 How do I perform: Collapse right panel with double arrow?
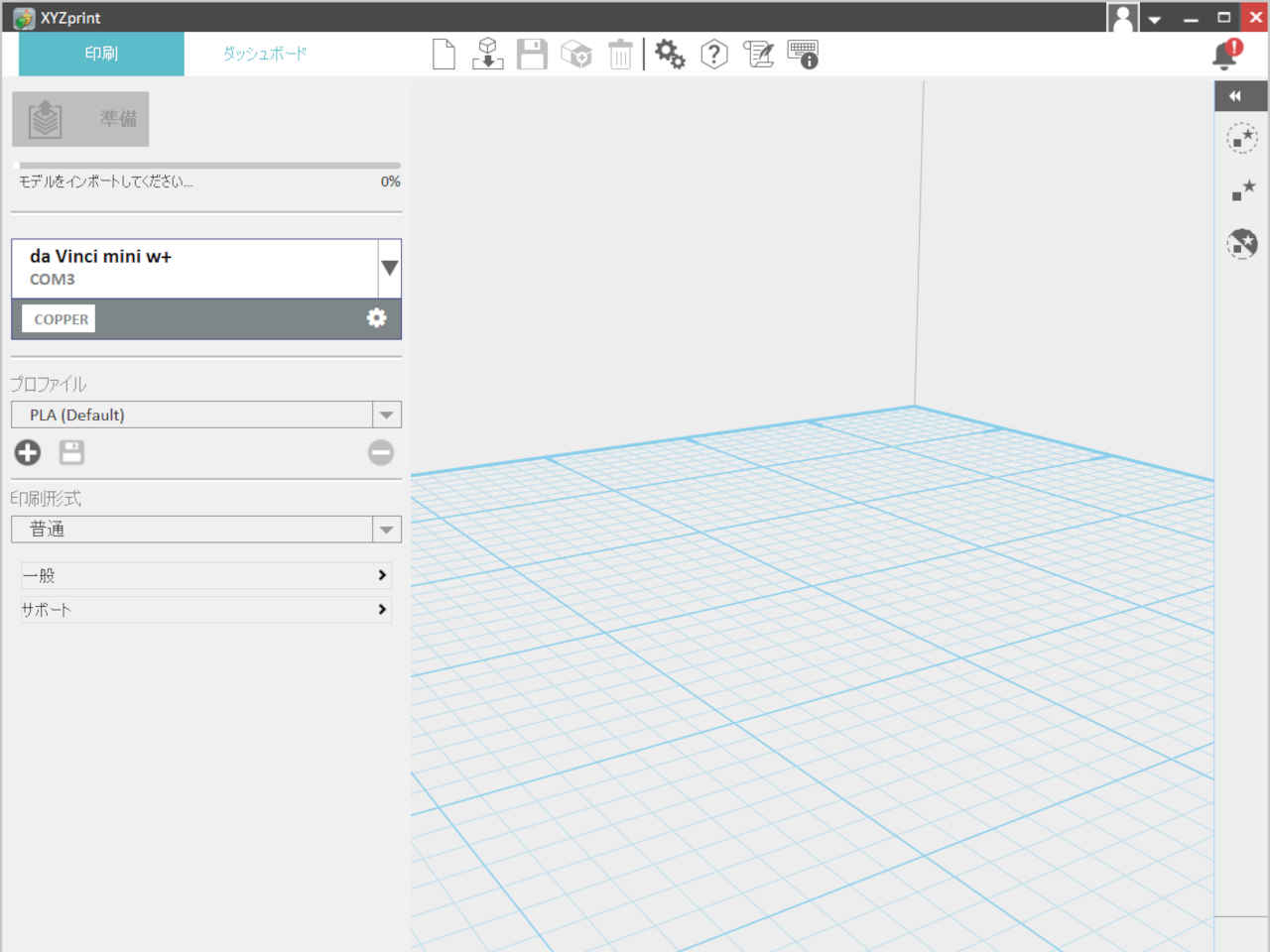pyautogui.click(x=1235, y=96)
